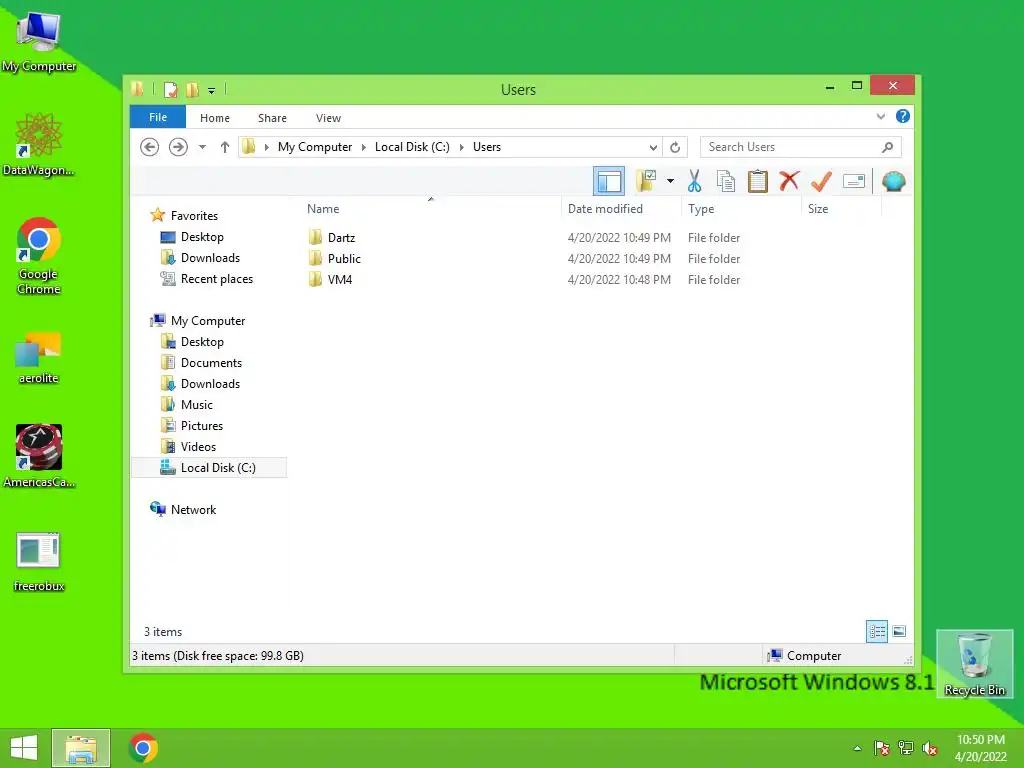Click the freerobux desktop icon
Screen dimensions: 1024x768
39,562
